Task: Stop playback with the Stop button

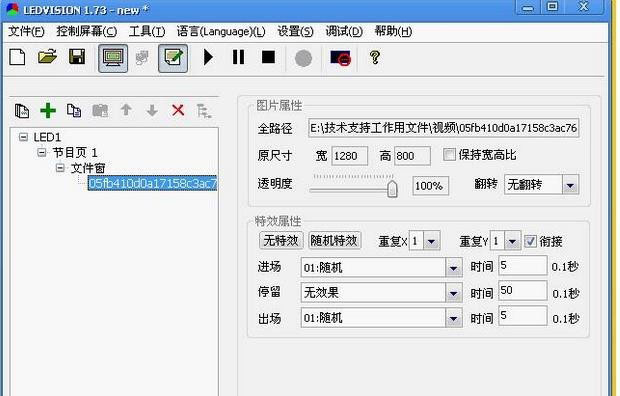Action: [x=268, y=57]
